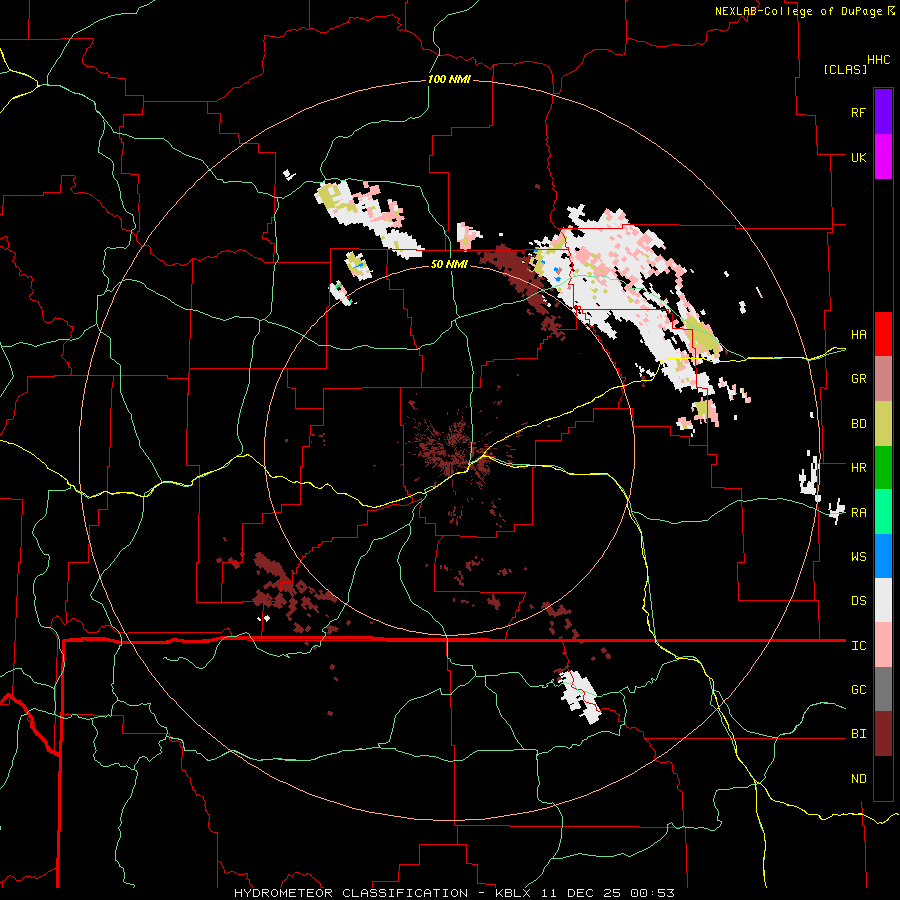The width and height of the screenshot is (900, 900).
Task: Click the 'DS' legend label
Action: [858, 600]
